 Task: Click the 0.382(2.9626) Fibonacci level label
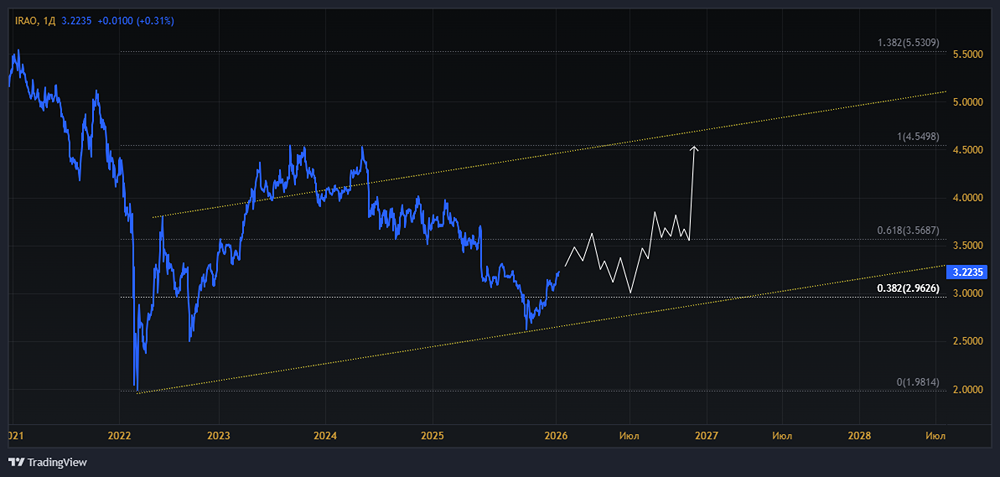(909, 289)
